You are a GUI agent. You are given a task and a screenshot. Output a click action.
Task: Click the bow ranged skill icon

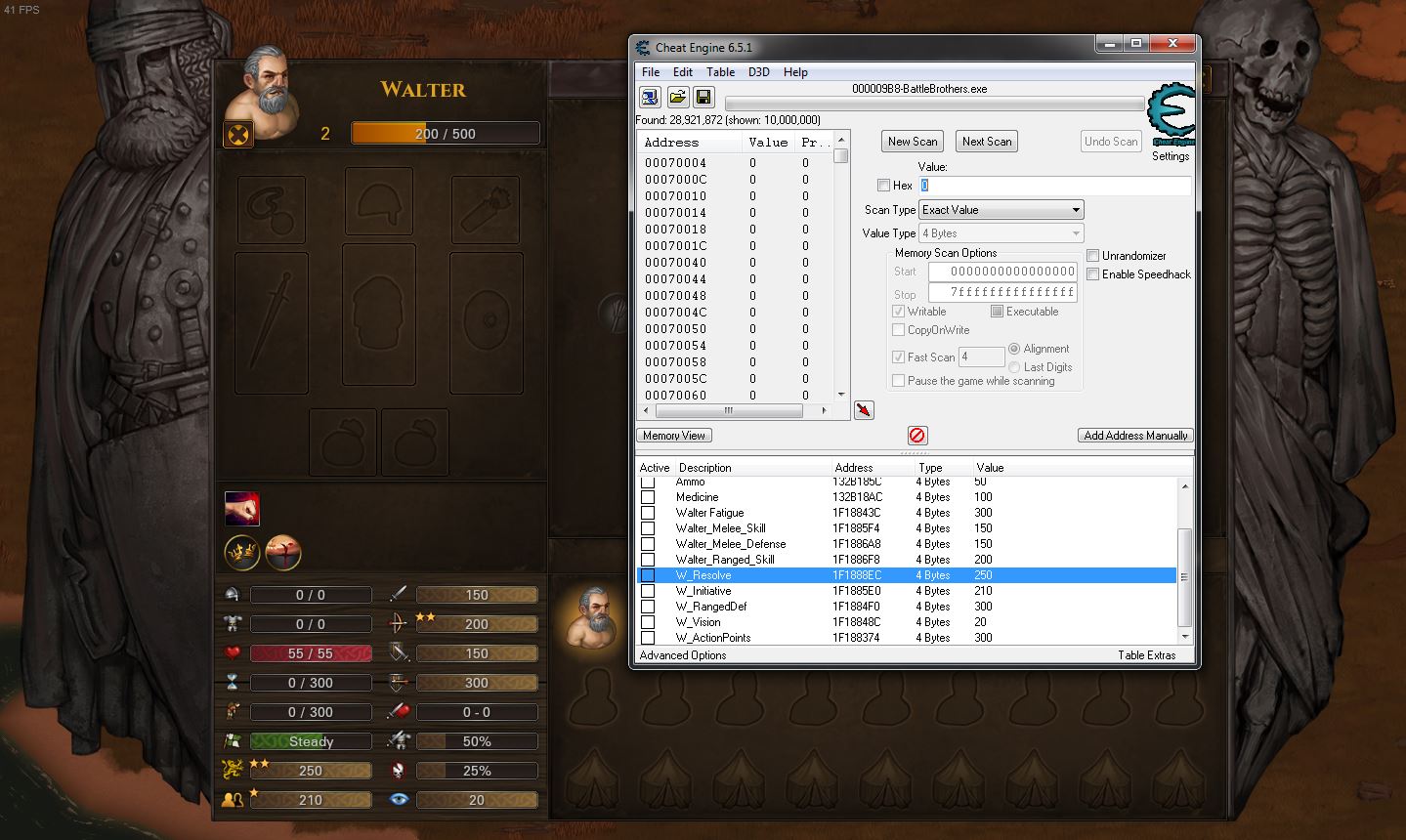[x=399, y=623]
